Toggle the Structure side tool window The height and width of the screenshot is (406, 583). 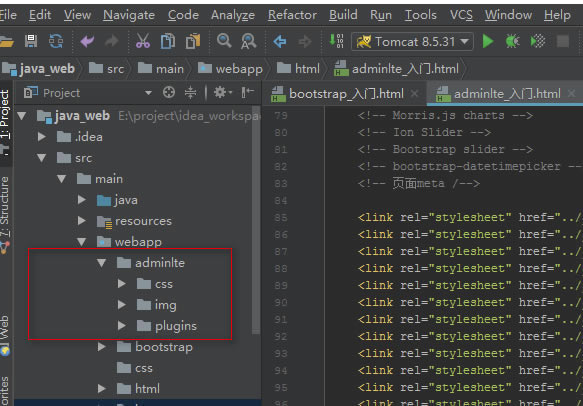pyautogui.click(x=5, y=206)
